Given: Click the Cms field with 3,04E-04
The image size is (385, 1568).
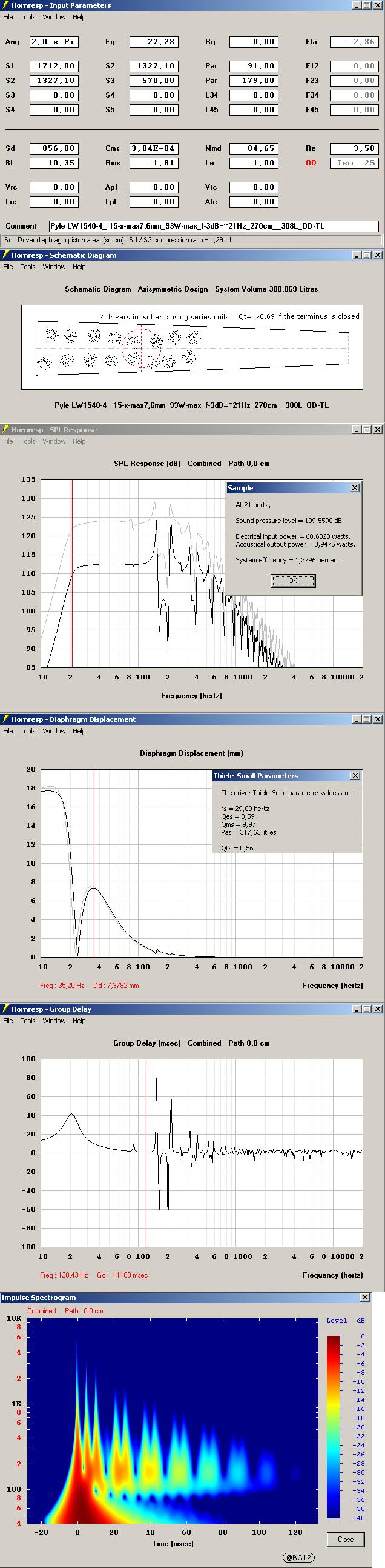Looking at the screenshot, I should click(x=154, y=149).
